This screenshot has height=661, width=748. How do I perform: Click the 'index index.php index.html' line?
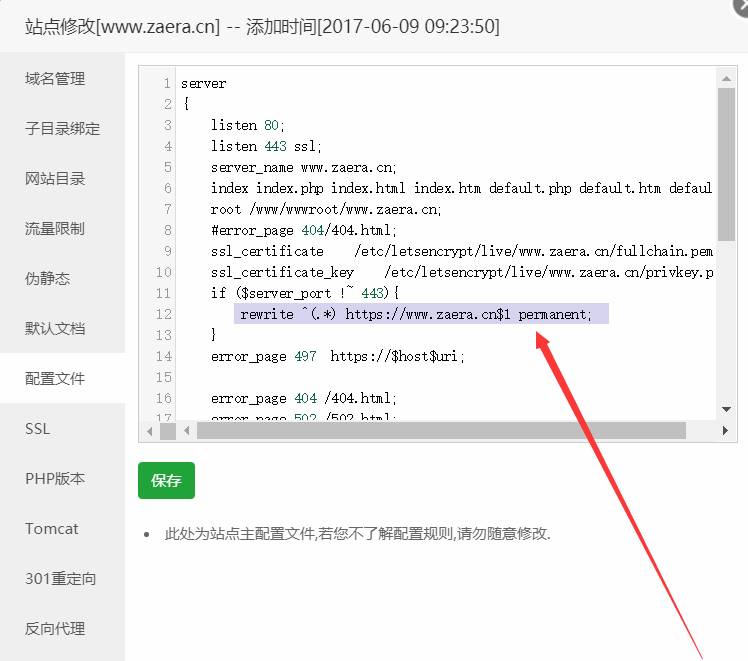pyautogui.click(x=462, y=188)
